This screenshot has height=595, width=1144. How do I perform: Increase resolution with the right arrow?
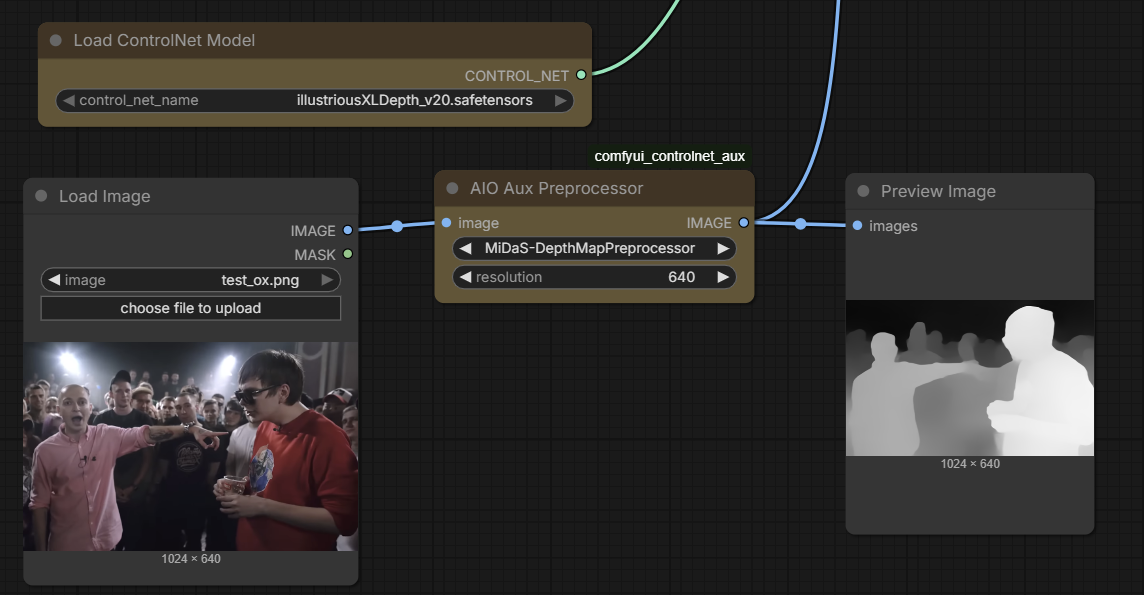(723, 277)
